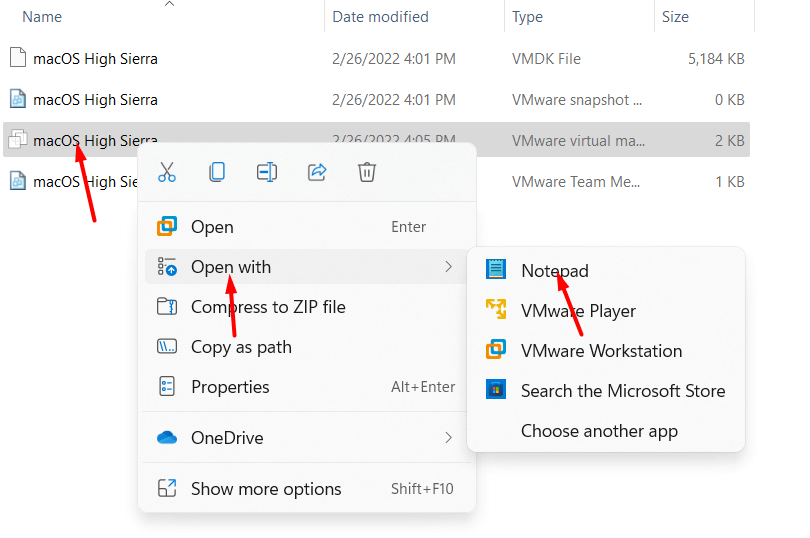Viewport: 810px width, 538px height.
Task: Select the macOS High Sierra VMDK file
Action: point(95,59)
